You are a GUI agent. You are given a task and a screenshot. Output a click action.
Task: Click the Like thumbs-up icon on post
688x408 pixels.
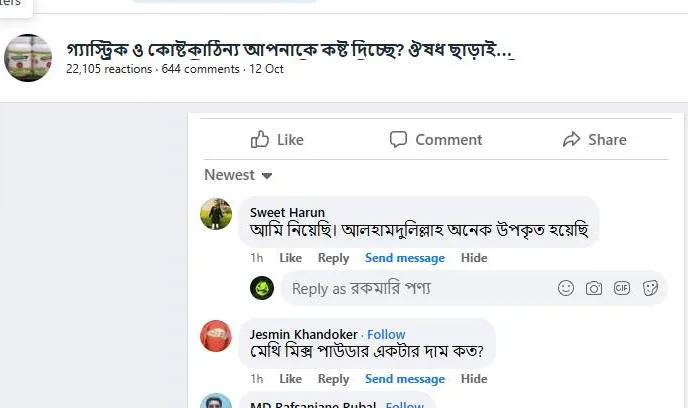pyautogui.click(x=260, y=139)
